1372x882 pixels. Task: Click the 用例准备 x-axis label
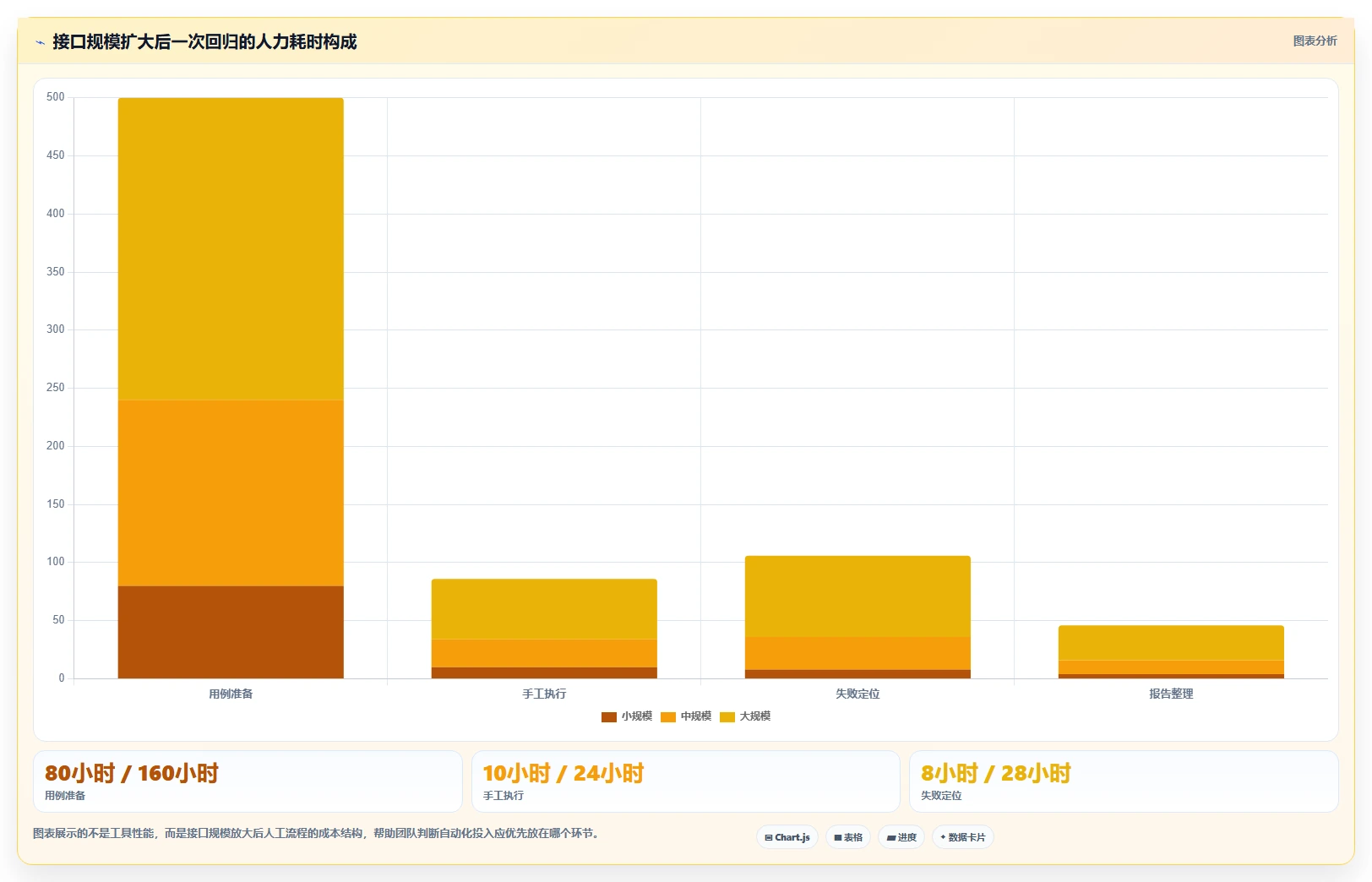coord(231,694)
